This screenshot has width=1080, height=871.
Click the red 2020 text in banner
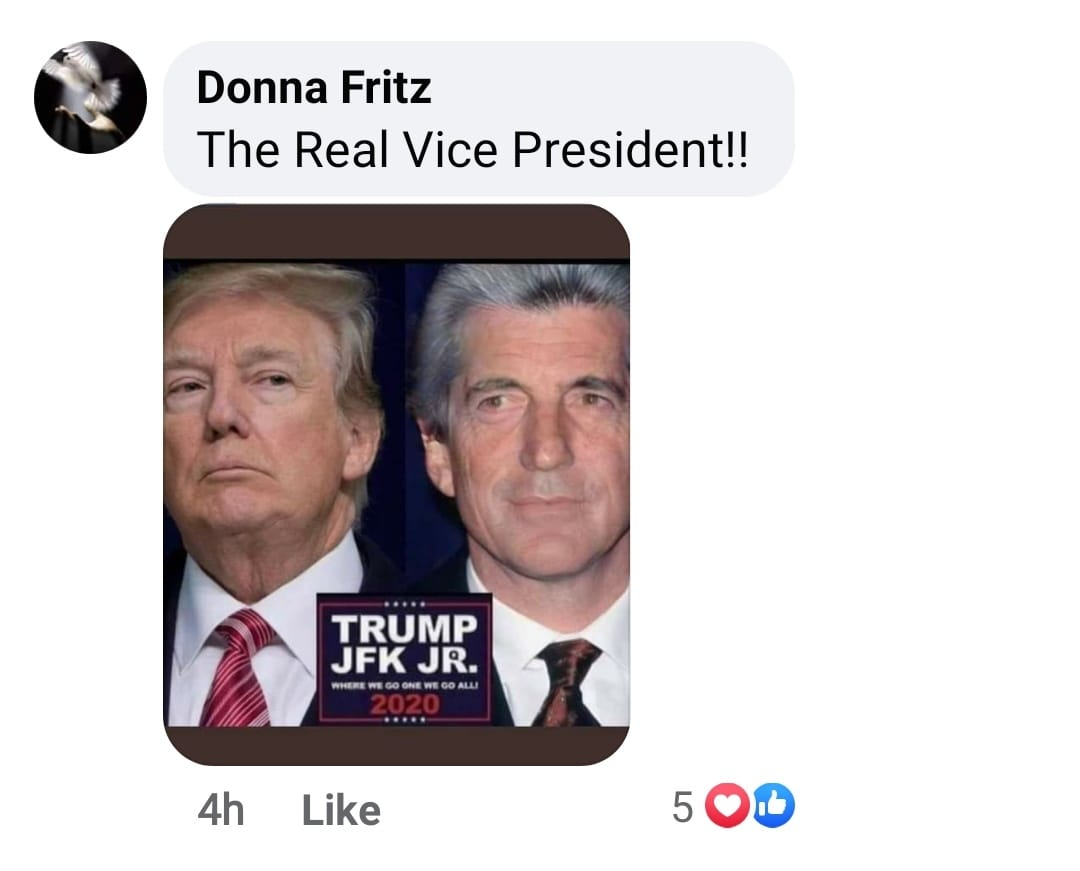(x=404, y=704)
